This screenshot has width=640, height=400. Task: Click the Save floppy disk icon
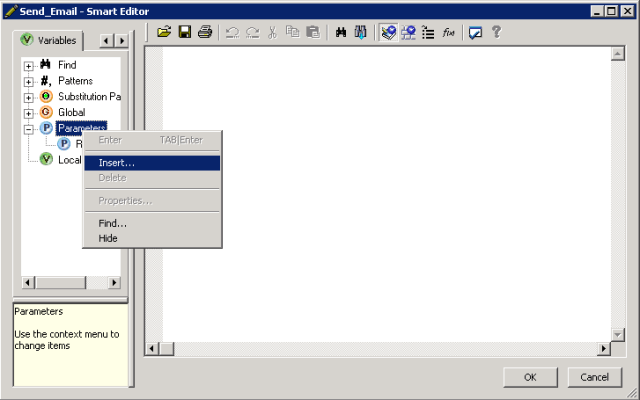[x=185, y=32]
